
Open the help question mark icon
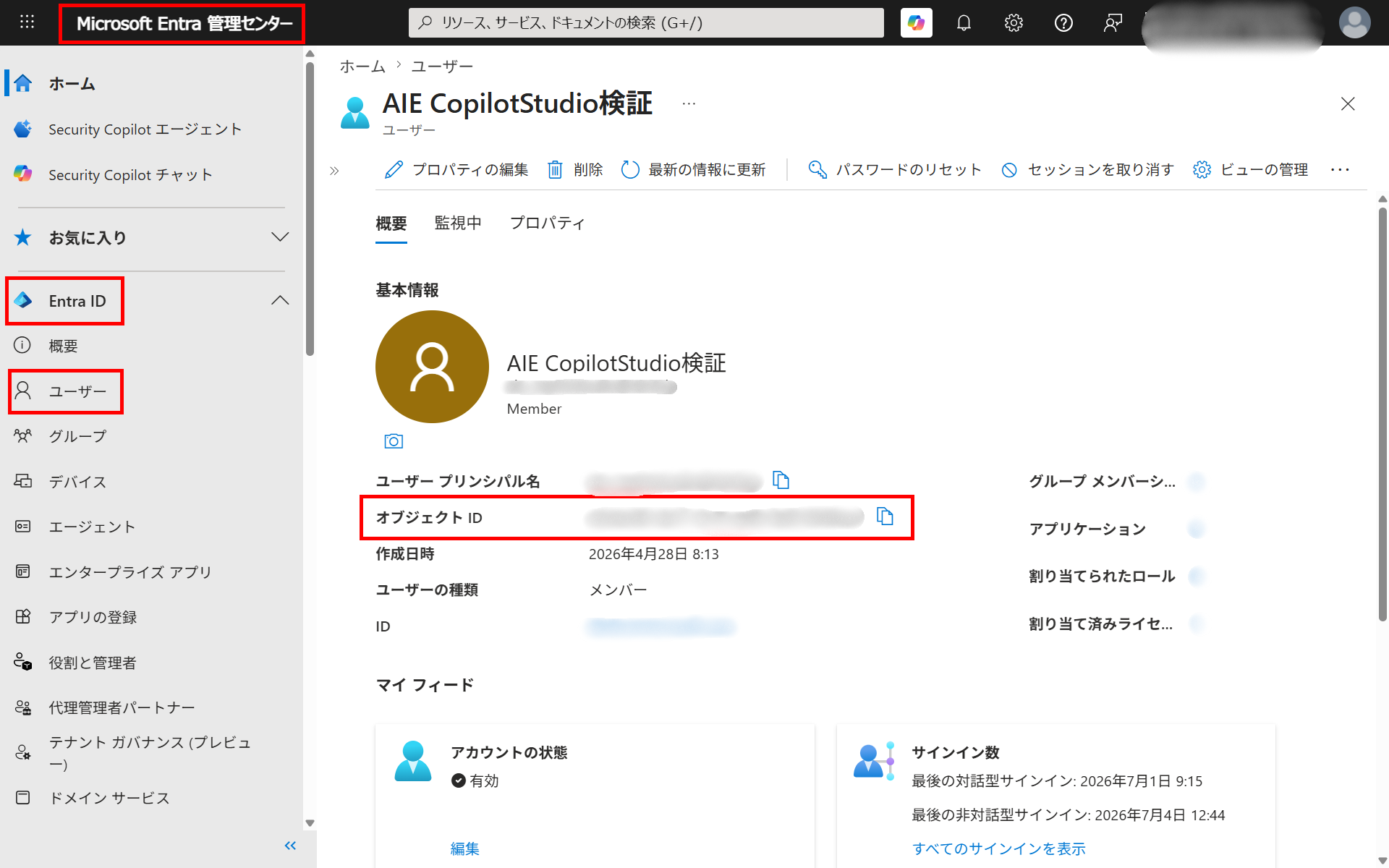(x=1063, y=23)
